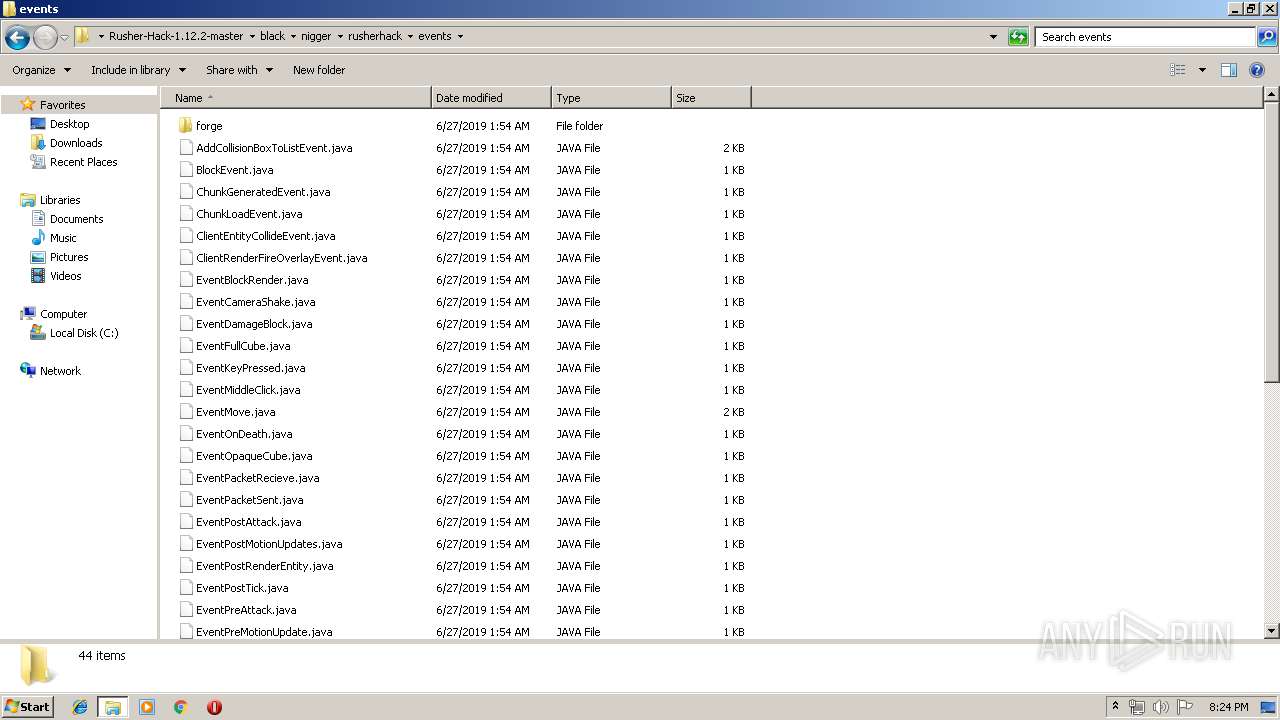Open the Documents library
The image size is (1280, 720).
point(76,219)
